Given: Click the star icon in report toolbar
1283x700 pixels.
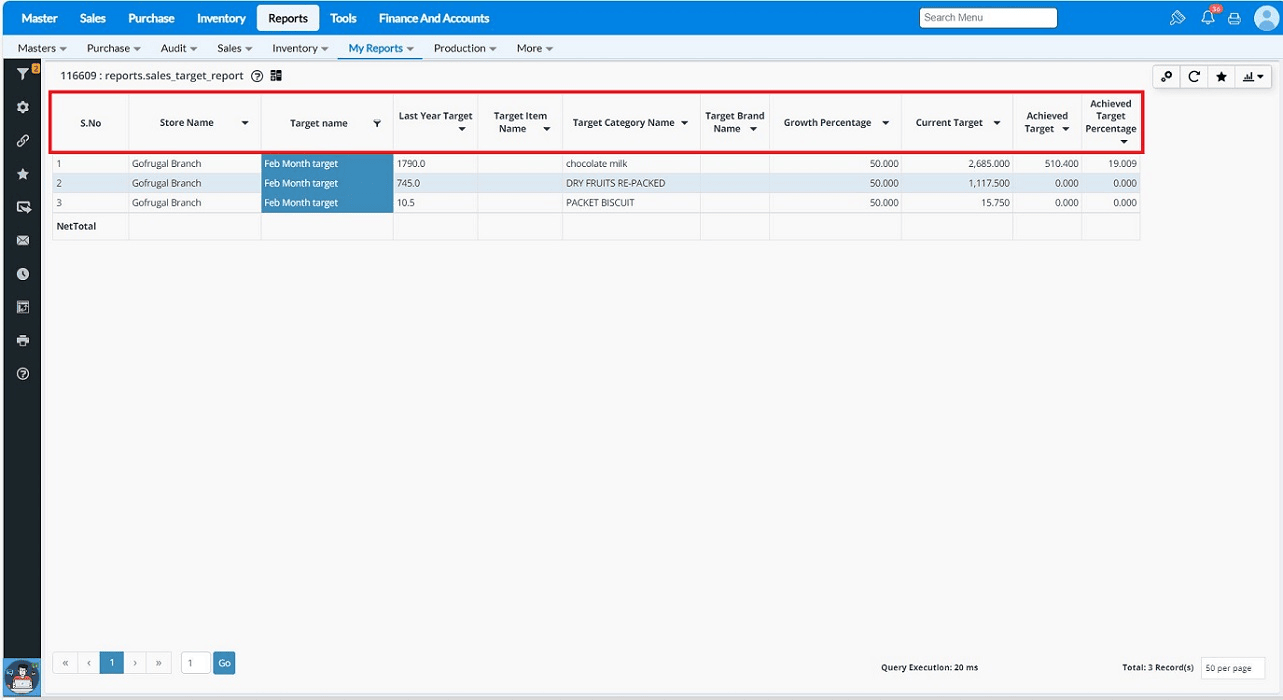Looking at the screenshot, I should 1221,77.
